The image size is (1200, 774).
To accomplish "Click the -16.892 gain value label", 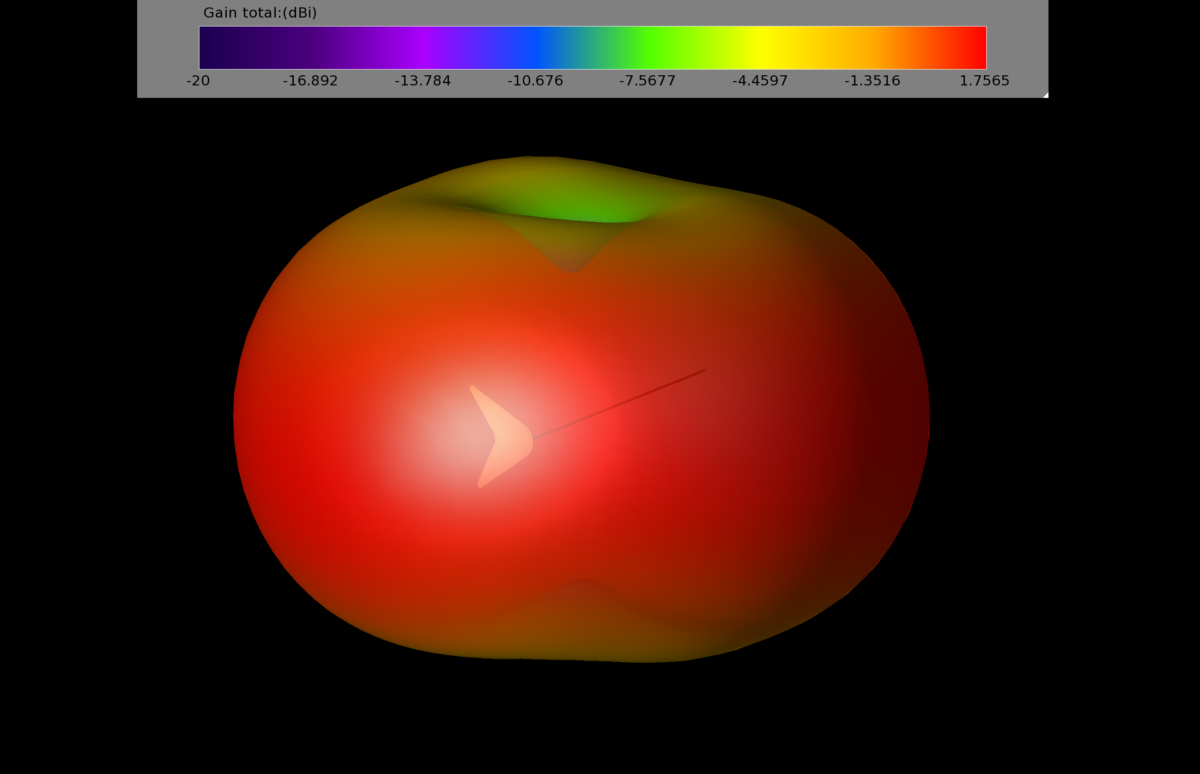I will tap(309, 81).
